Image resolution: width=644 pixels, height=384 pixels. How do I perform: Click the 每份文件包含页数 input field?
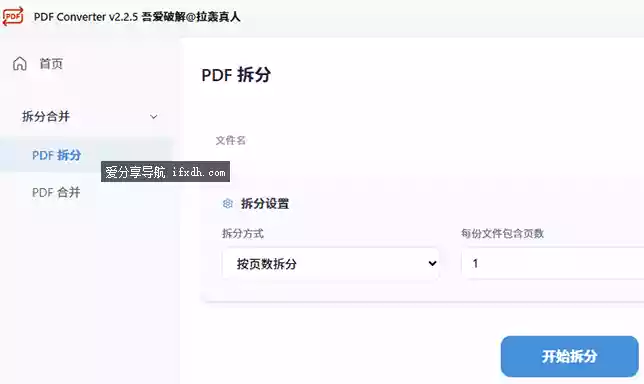pyautogui.click(x=552, y=263)
